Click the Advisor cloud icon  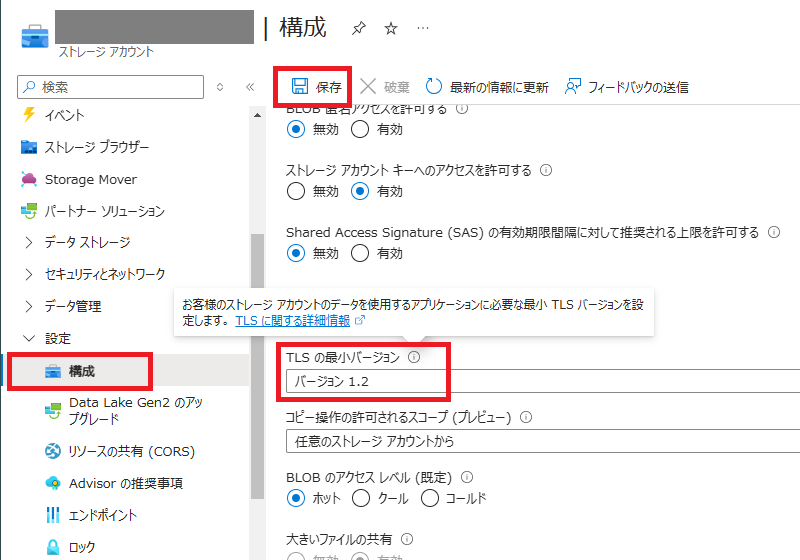[53, 483]
